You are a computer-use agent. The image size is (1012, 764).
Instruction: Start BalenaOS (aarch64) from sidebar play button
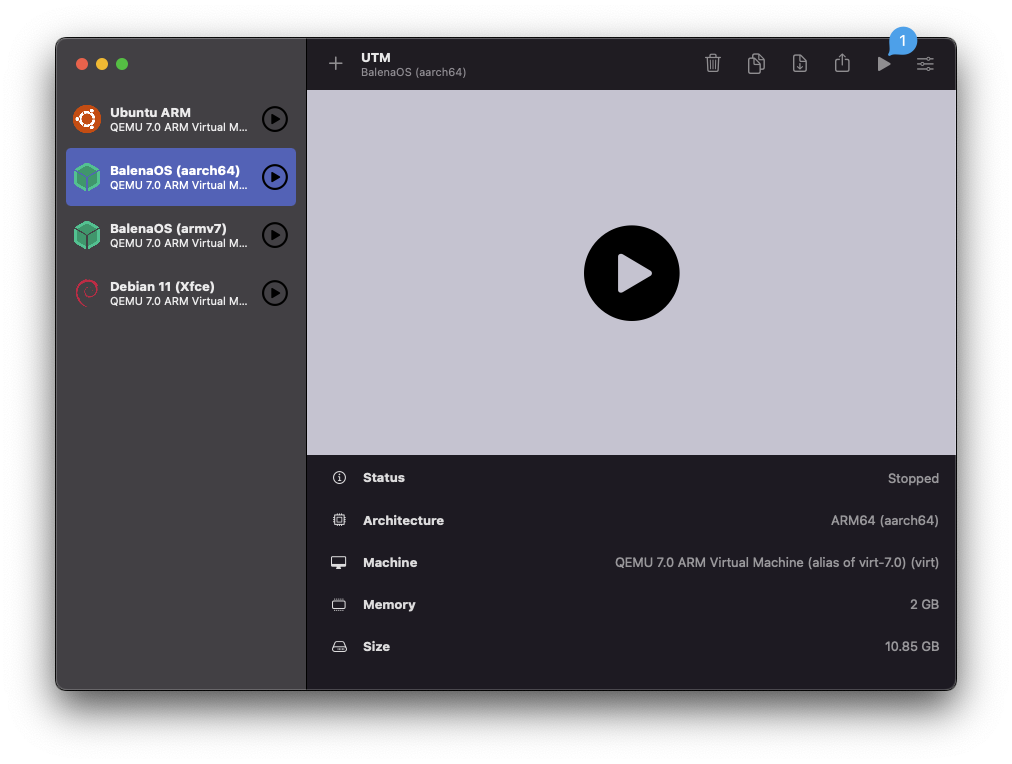(x=275, y=177)
